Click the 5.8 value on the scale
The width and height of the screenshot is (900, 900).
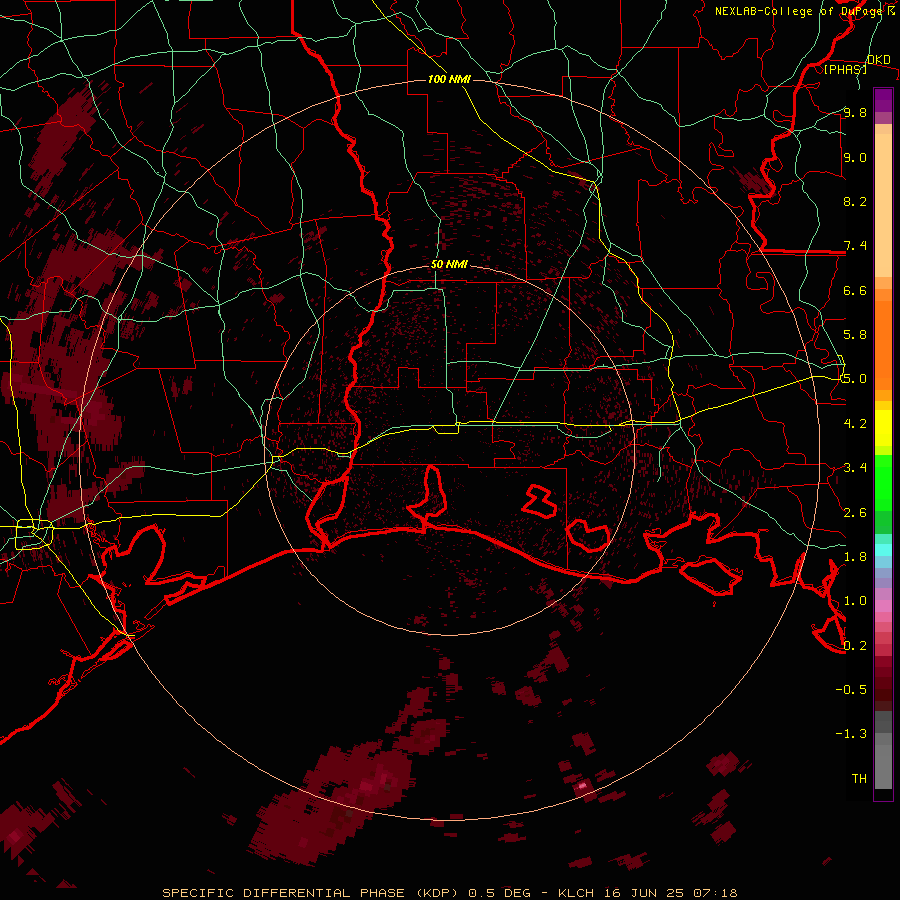(855, 335)
